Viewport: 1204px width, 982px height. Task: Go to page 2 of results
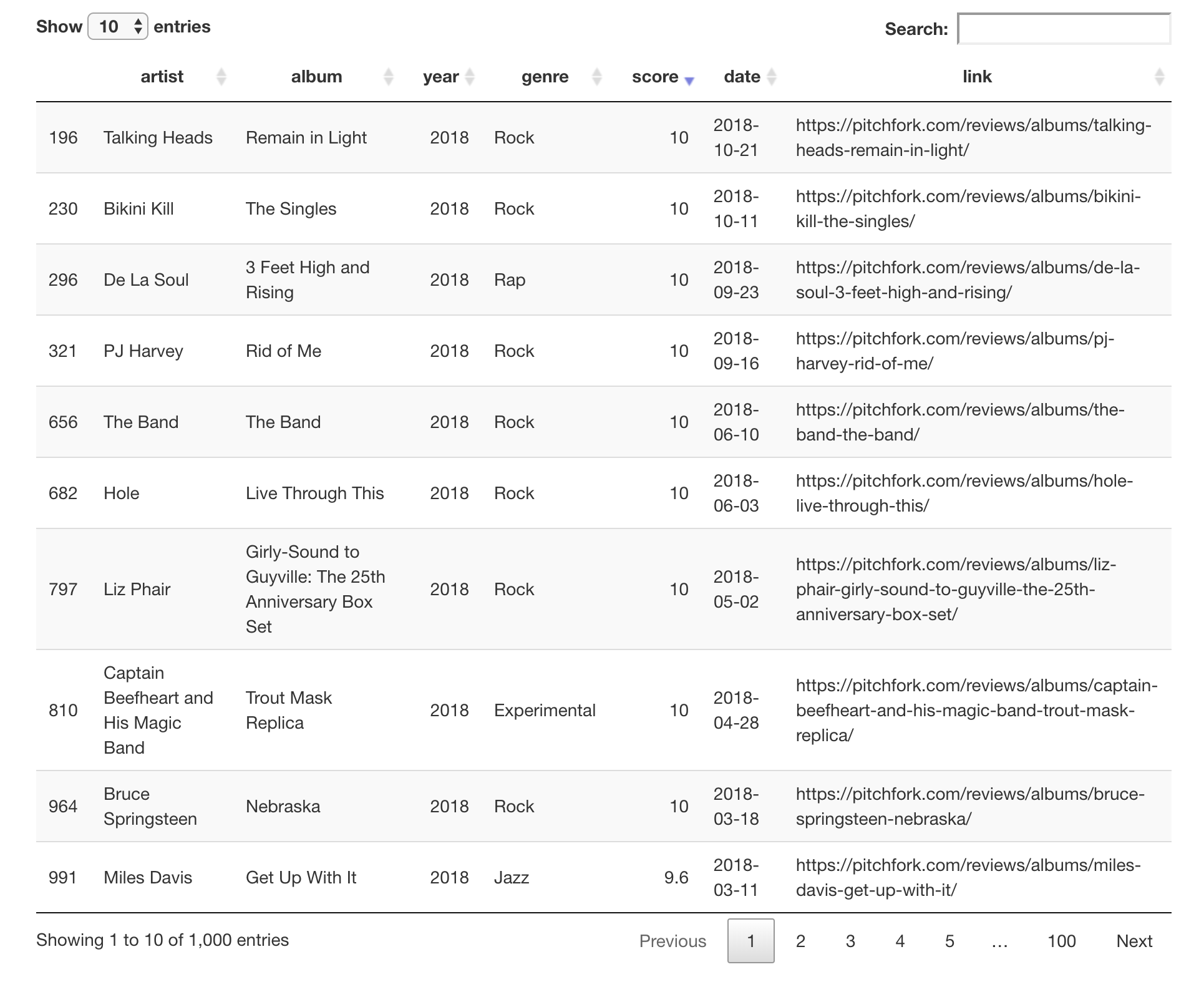tap(800, 941)
